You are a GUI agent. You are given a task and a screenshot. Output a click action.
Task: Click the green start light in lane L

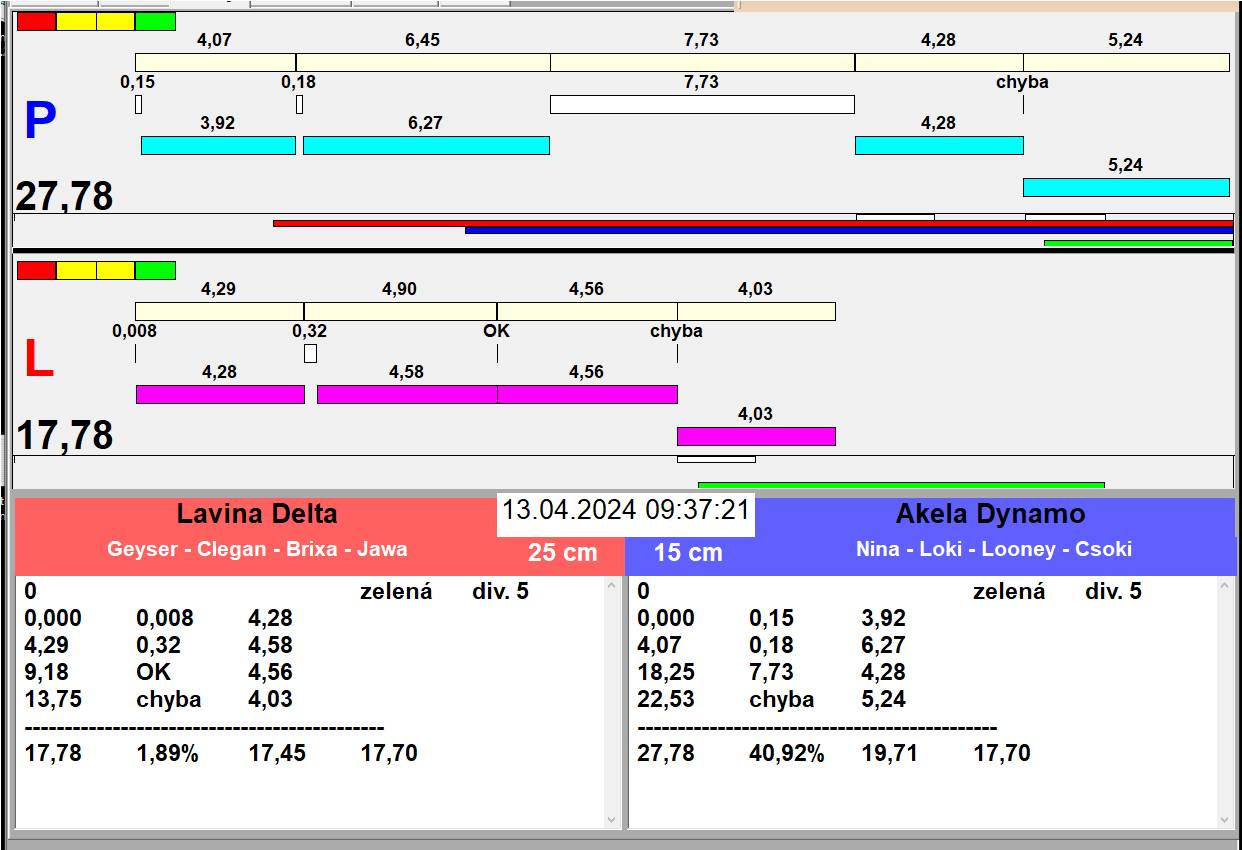click(x=155, y=270)
